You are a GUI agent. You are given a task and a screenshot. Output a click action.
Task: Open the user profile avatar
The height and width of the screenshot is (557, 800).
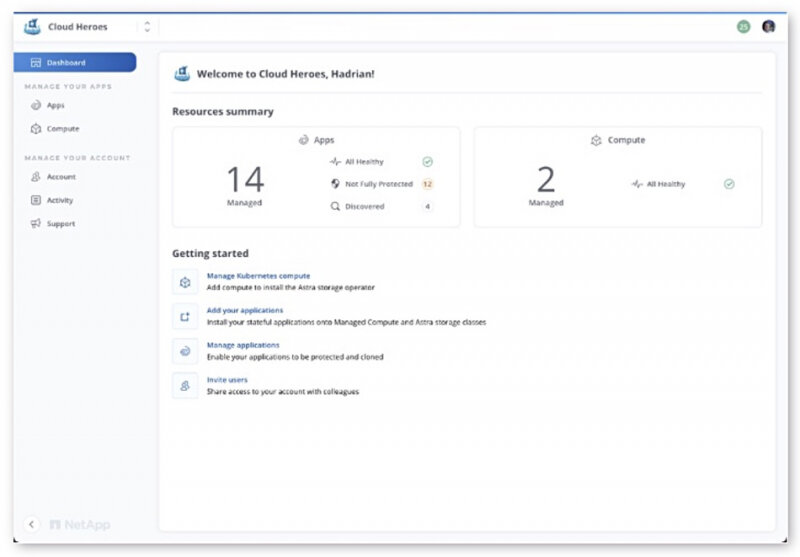[x=768, y=27]
